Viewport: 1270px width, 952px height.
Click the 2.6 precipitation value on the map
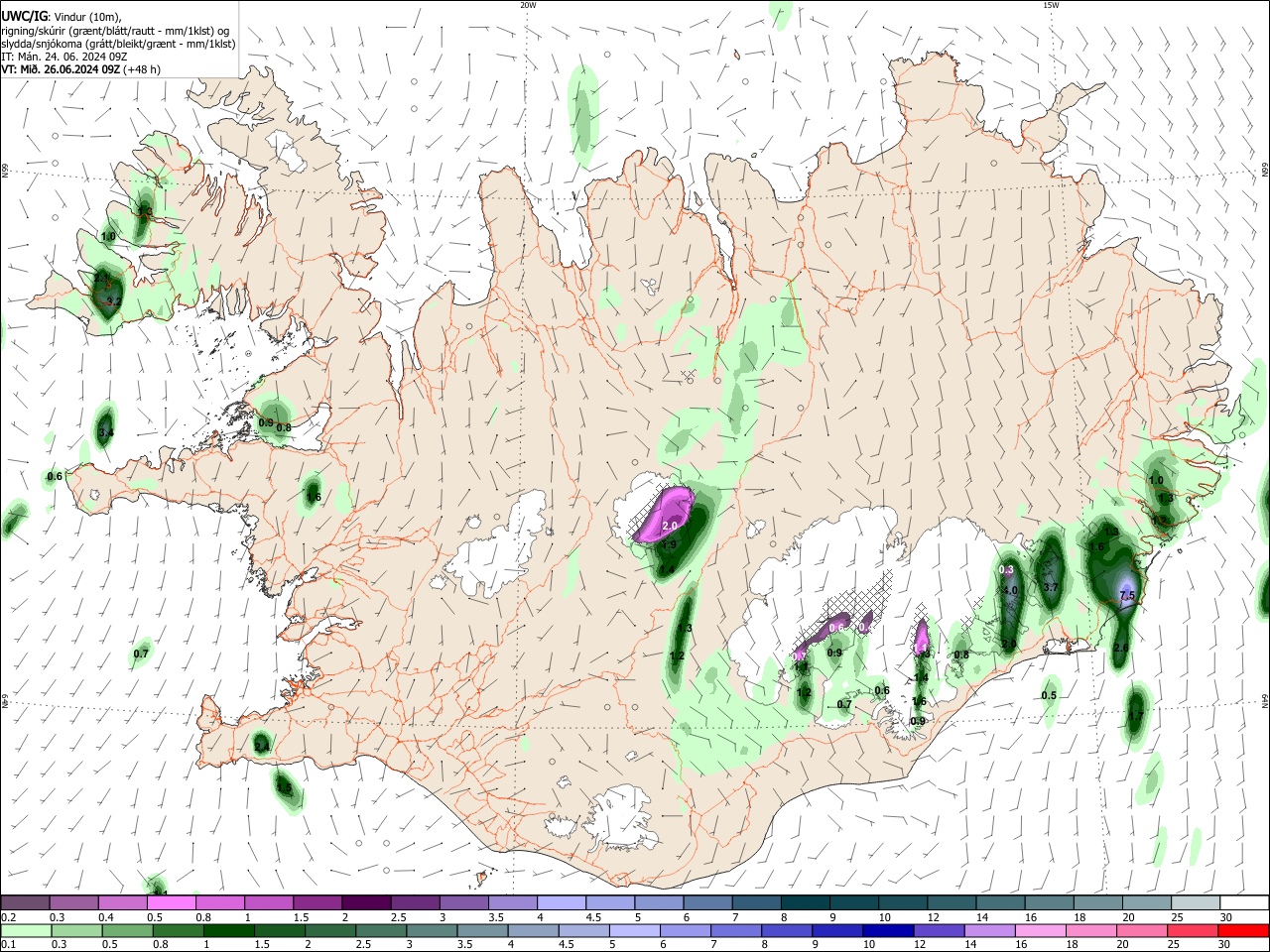1121,648
